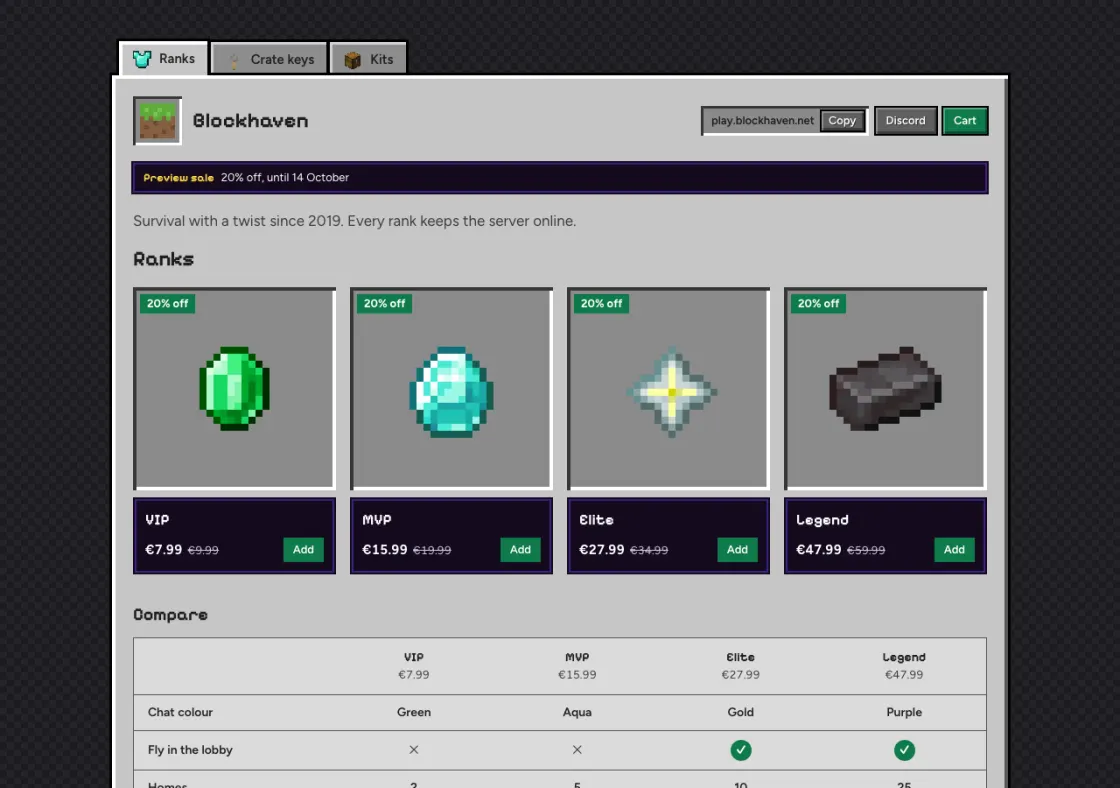Click the green checkmark under Elite
Screen dimensions: 1120x788
(x=741, y=750)
